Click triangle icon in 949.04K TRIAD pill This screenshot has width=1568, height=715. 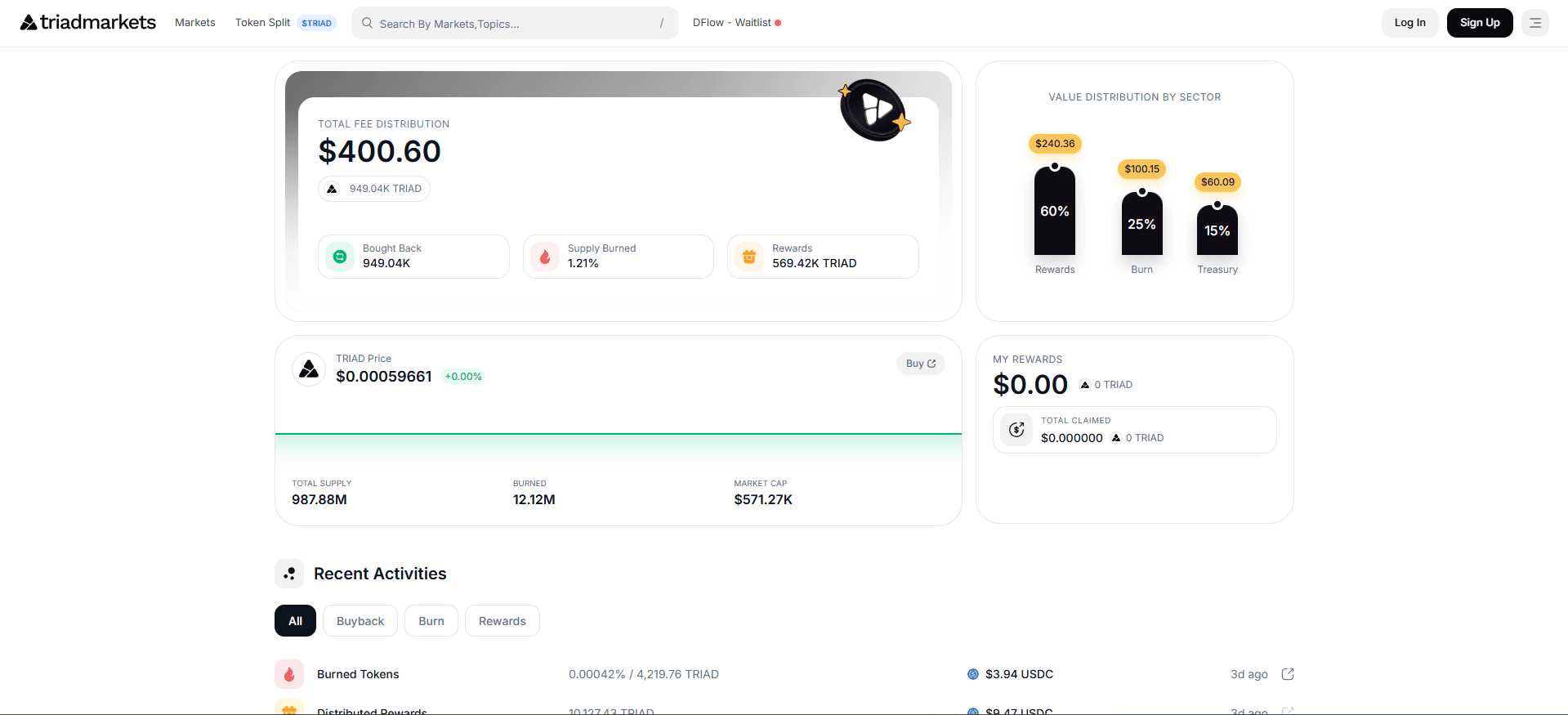tap(332, 189)
